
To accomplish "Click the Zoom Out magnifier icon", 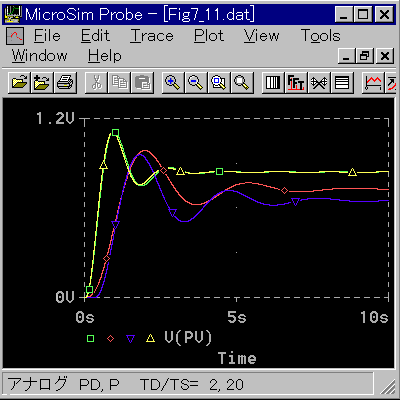I will click(x=196, y=82).
